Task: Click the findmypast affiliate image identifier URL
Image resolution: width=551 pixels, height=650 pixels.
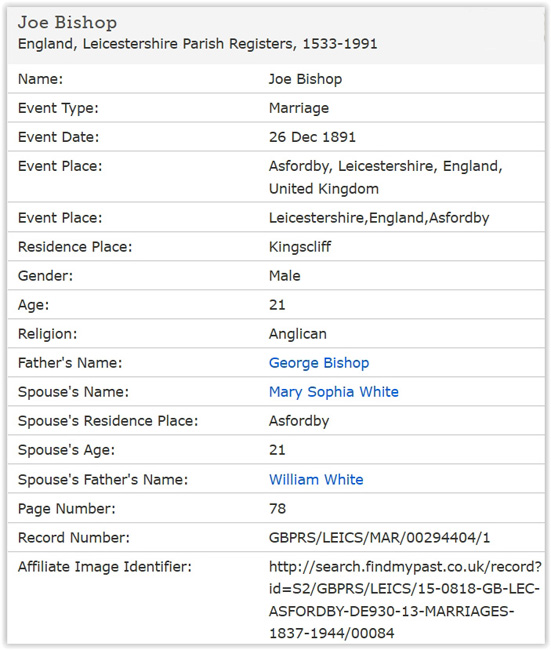Action: 405,600
